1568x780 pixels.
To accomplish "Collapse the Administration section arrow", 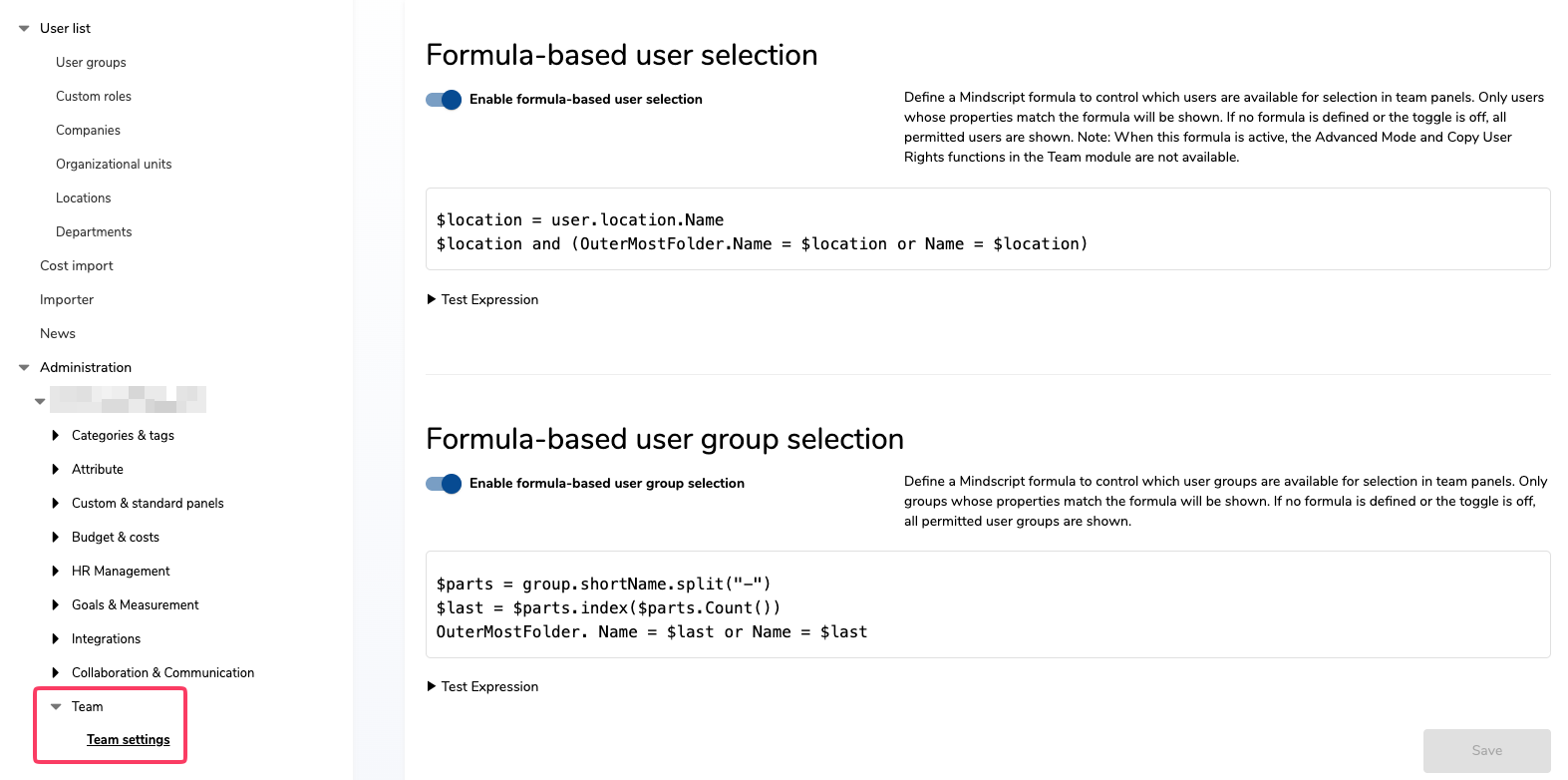I will click(24, 368).
